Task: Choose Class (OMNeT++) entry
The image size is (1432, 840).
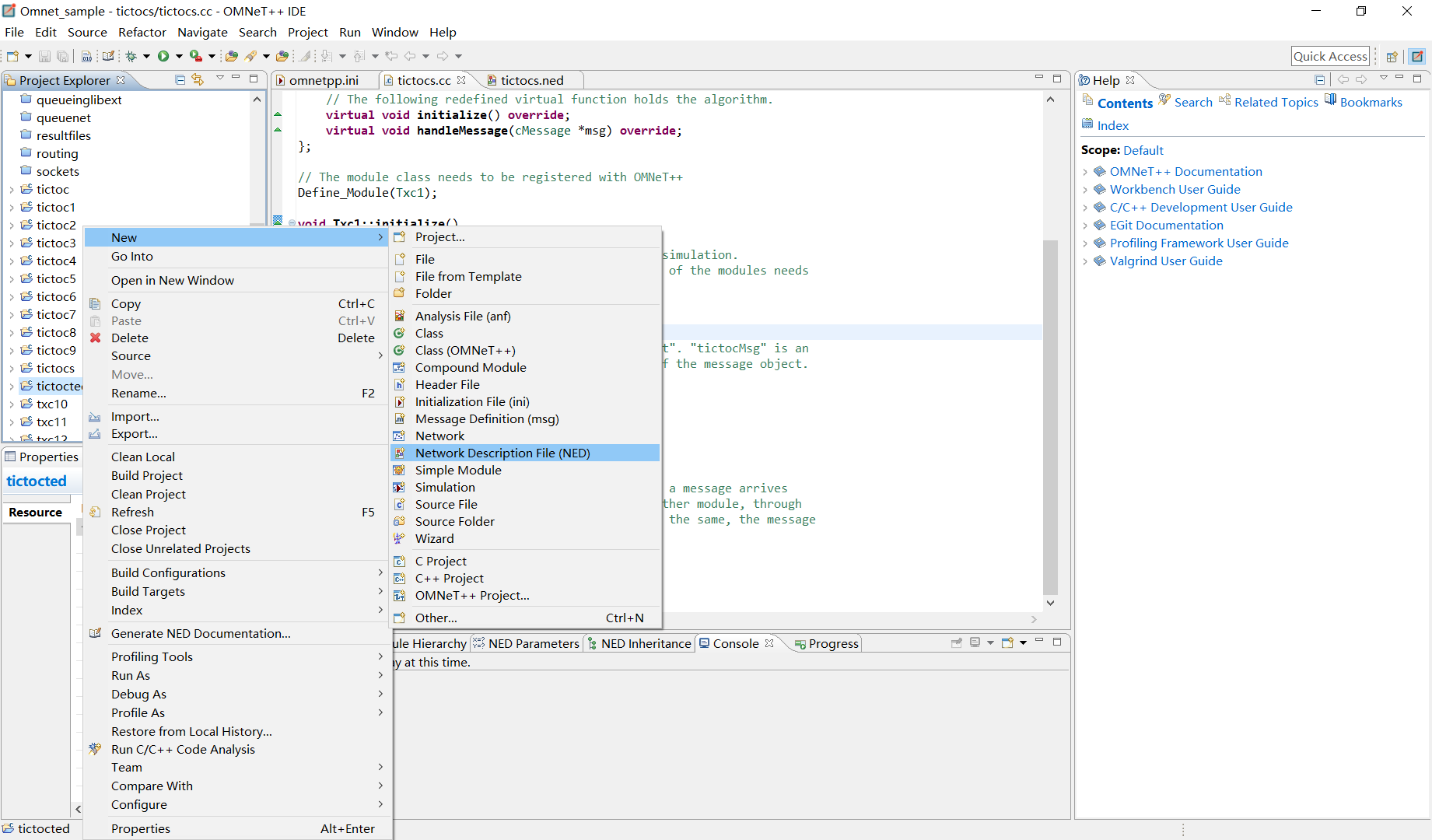Action: tap(525, 350)
